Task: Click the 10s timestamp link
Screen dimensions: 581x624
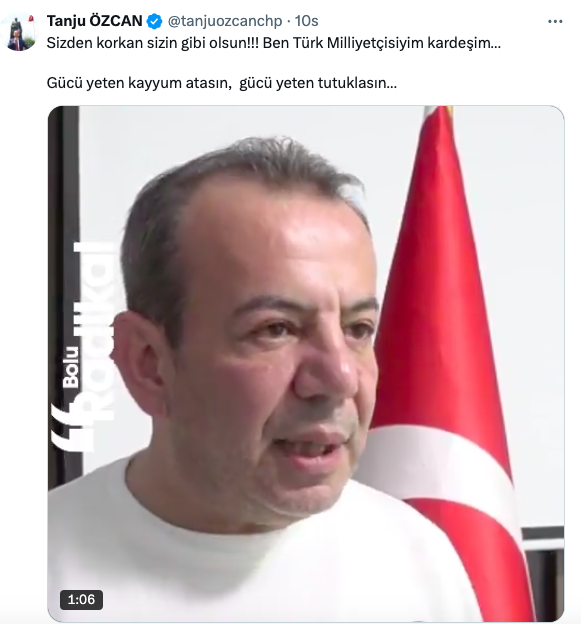Action: (x=306, y=21)
